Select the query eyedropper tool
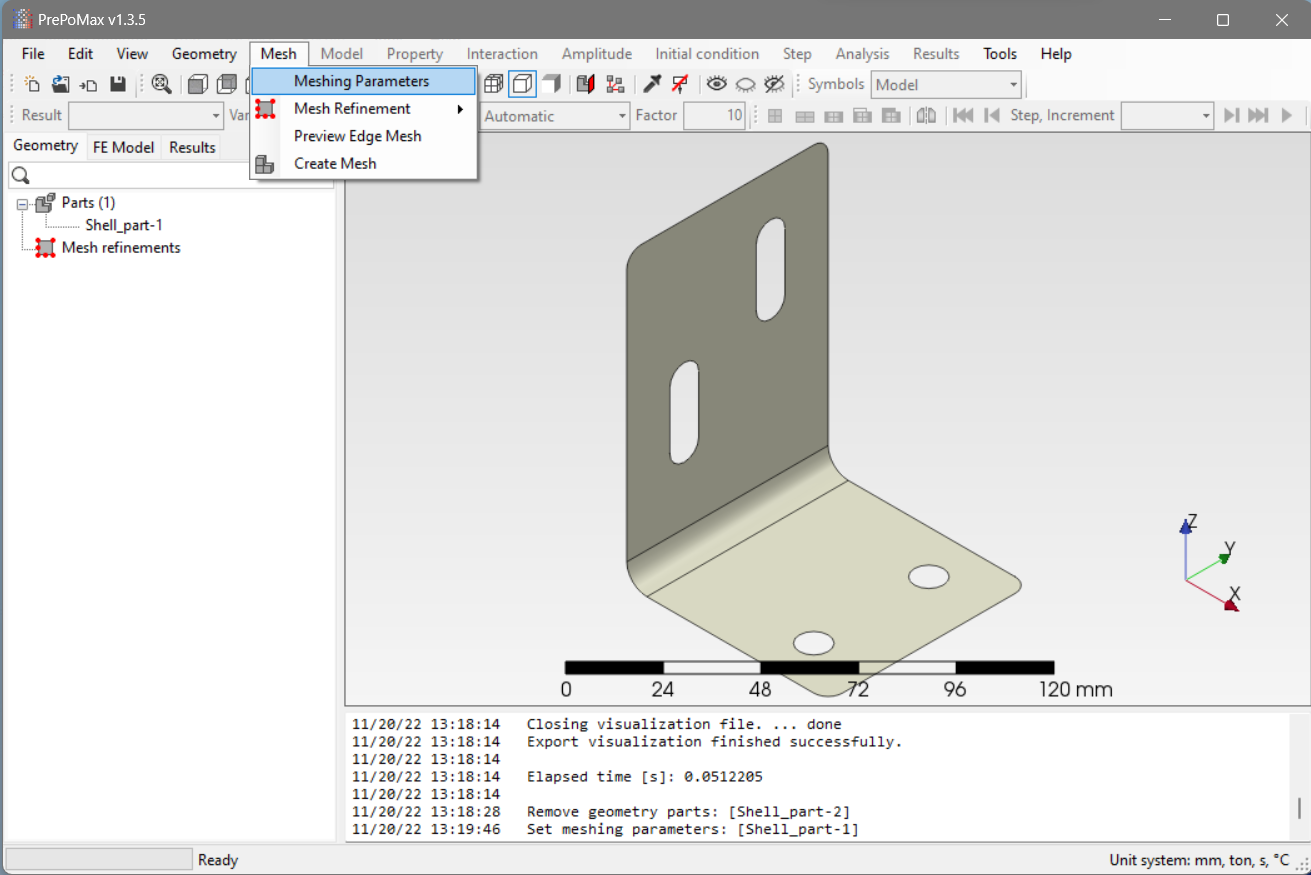 pos(652,84)
